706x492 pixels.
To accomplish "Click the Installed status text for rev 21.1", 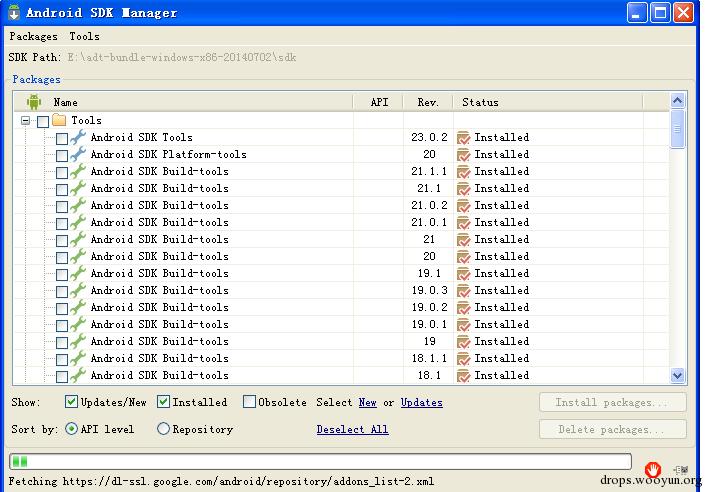I will coord(502,189).
